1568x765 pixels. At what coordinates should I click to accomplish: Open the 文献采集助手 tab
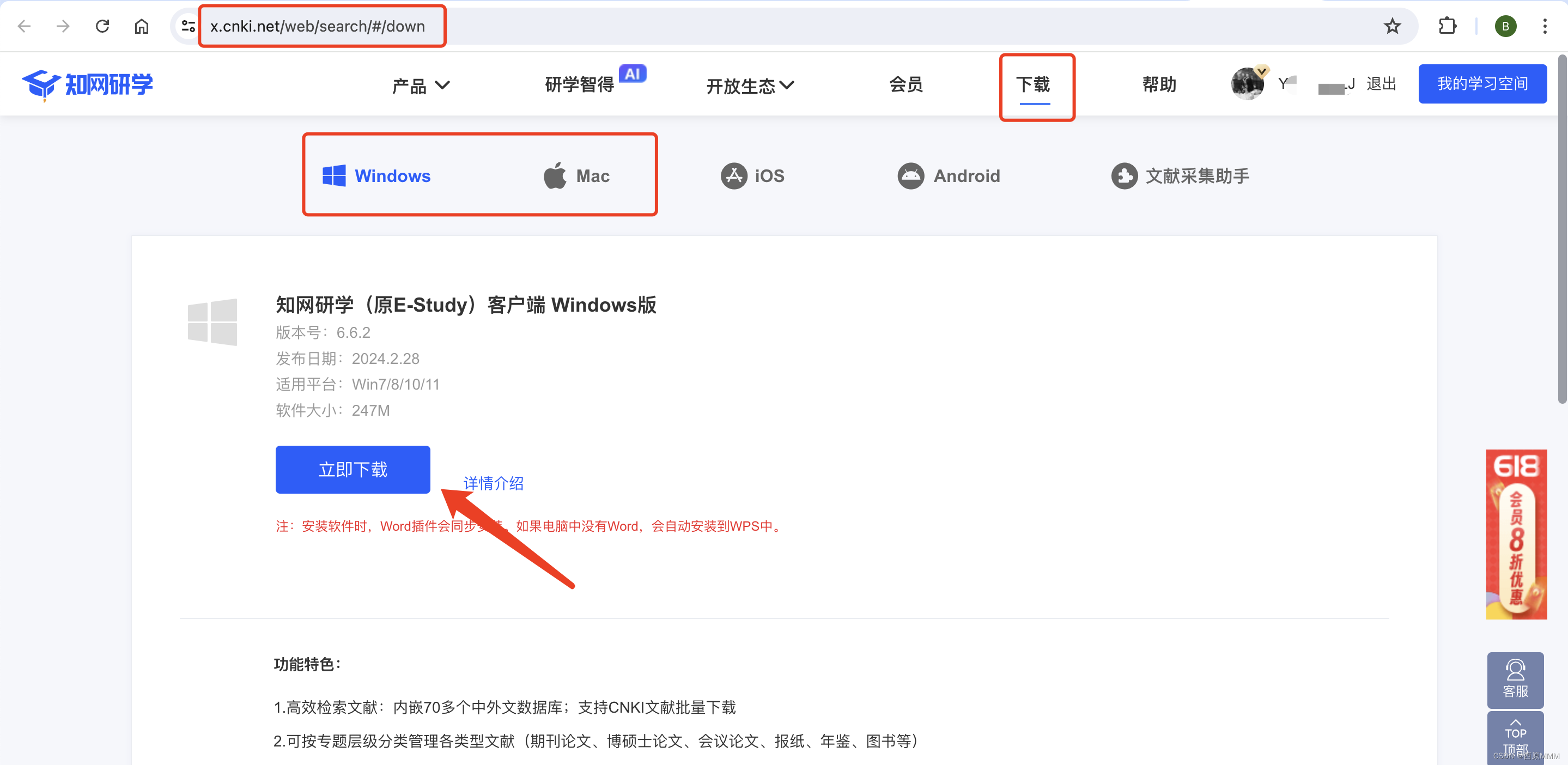[x=1180, y=176]
